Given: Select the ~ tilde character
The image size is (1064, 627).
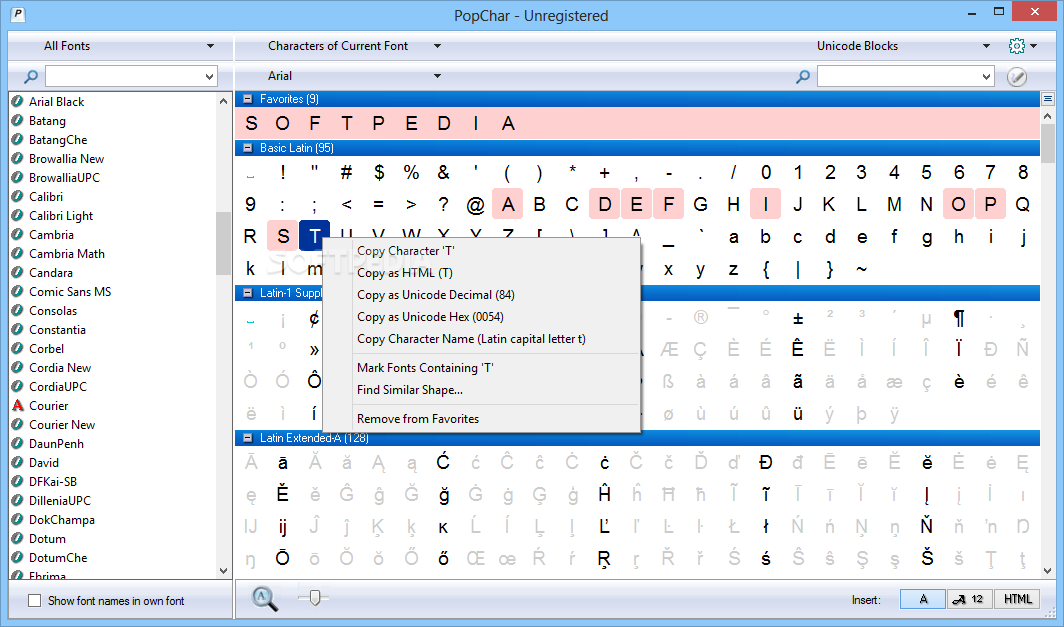Looking at the screenshot, I should [x=862, y=269].
